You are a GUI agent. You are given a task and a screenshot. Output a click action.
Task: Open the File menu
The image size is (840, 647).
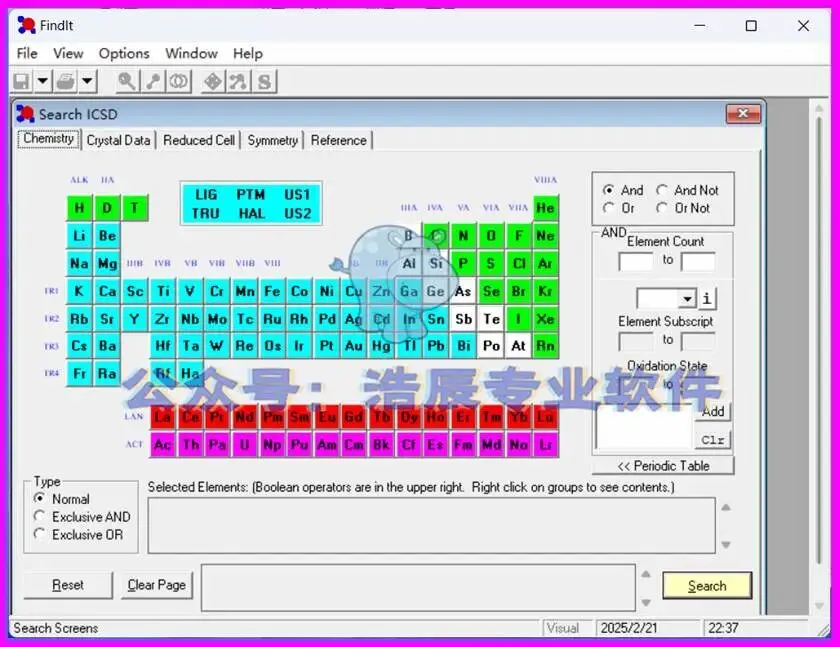[27, 54]
